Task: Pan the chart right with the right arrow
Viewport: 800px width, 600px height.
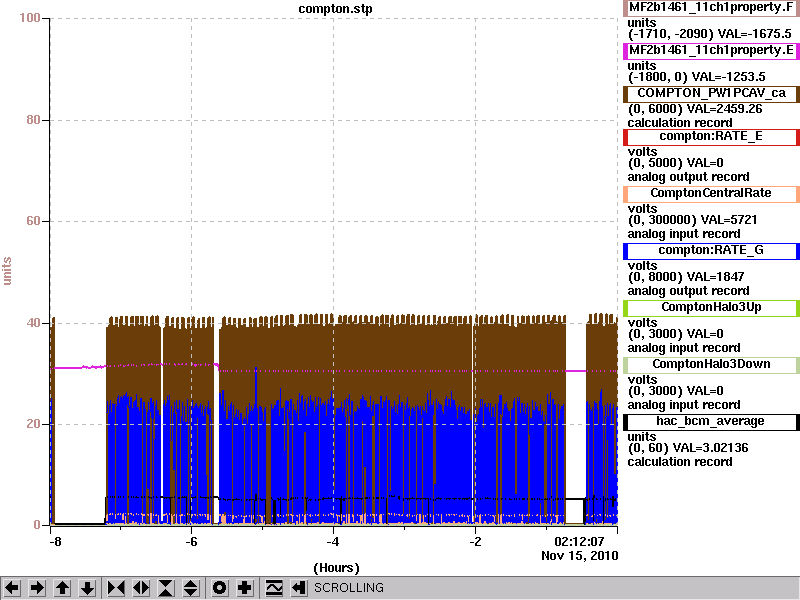Action: pos(37,588)
